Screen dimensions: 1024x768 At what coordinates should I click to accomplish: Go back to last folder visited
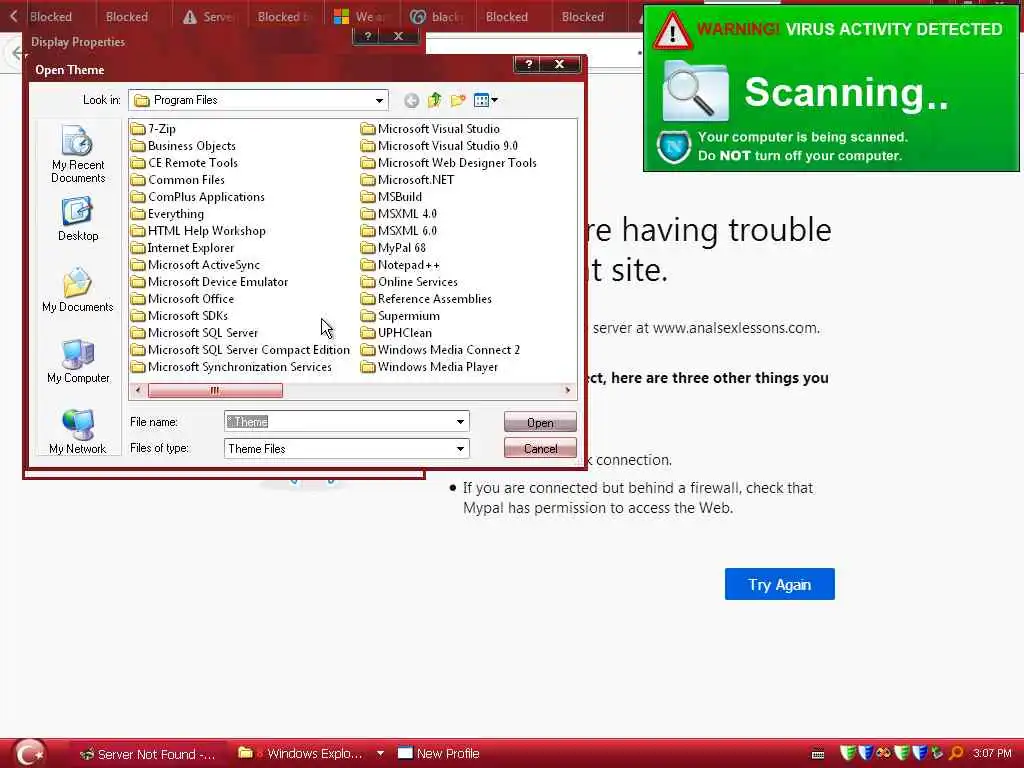click(411, 100)
